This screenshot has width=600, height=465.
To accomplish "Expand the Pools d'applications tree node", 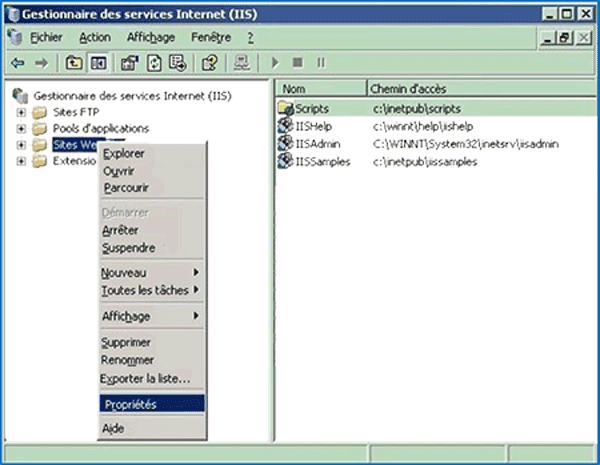I will (x=21, y=129).
